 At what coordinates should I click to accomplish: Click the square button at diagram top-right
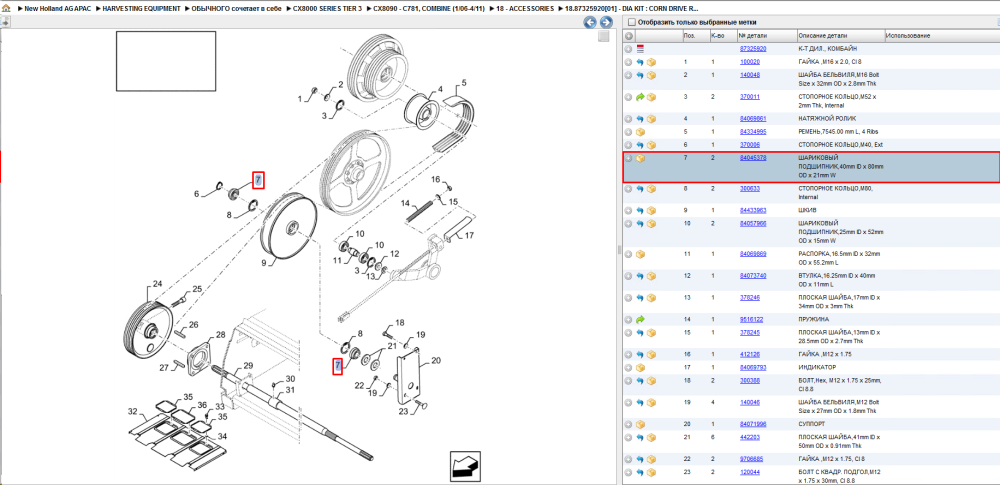pos(603,37)
